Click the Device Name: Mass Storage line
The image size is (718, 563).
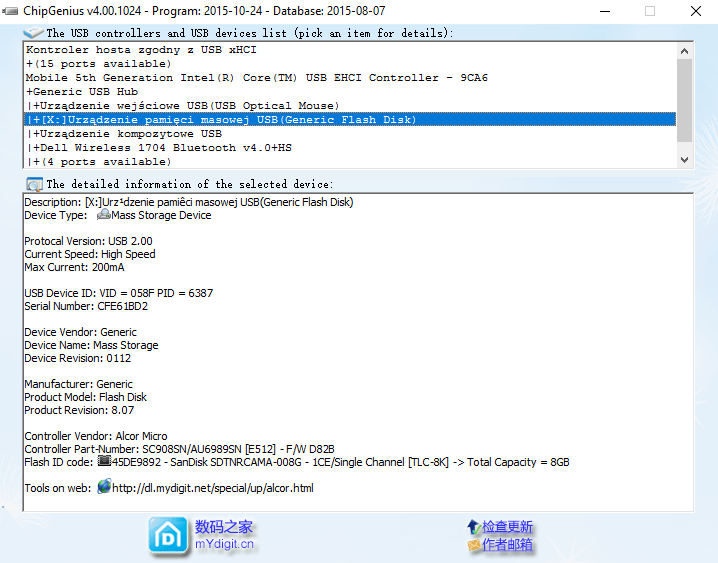(91, 345)
